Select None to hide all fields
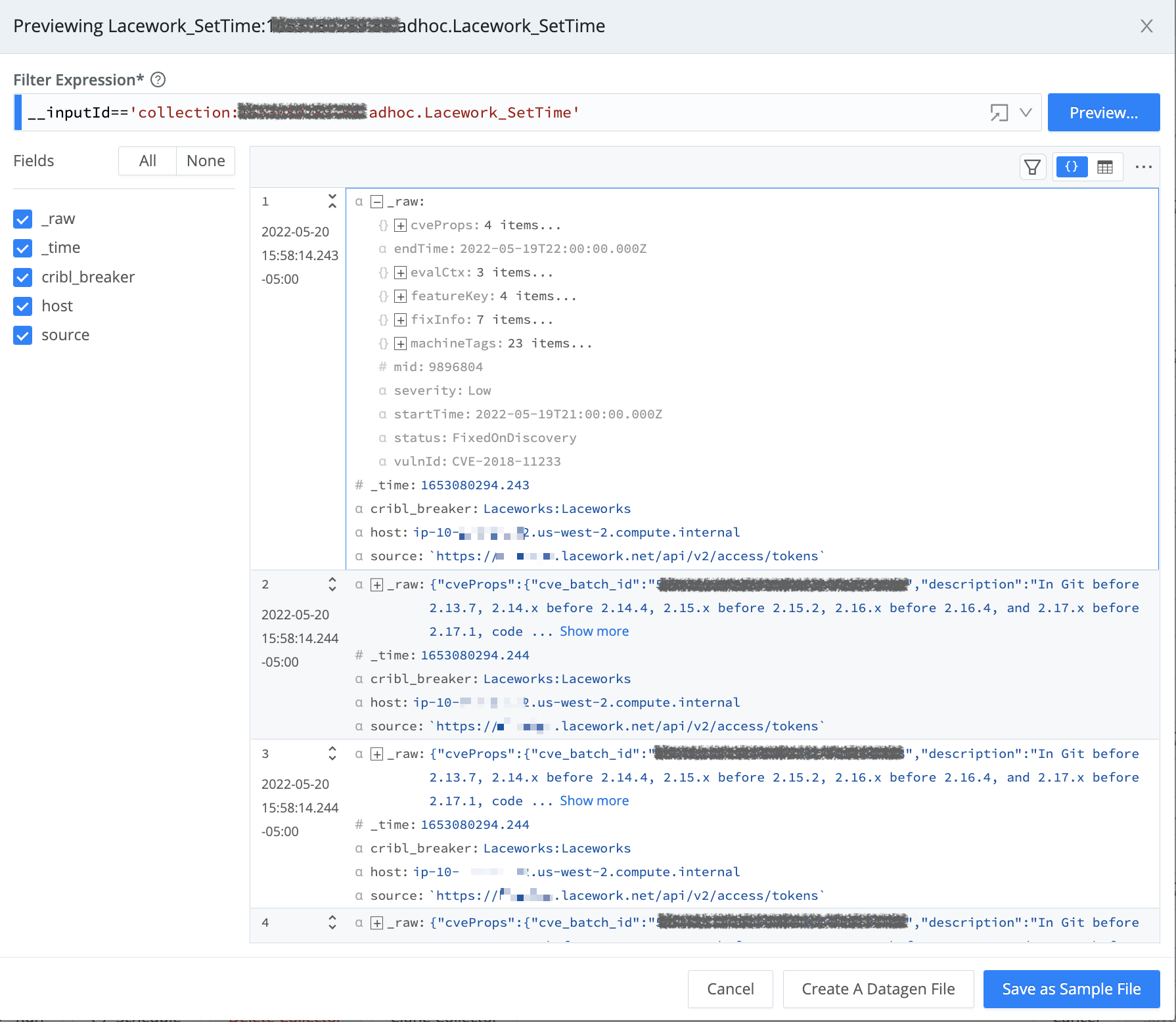 pos(205,160)
